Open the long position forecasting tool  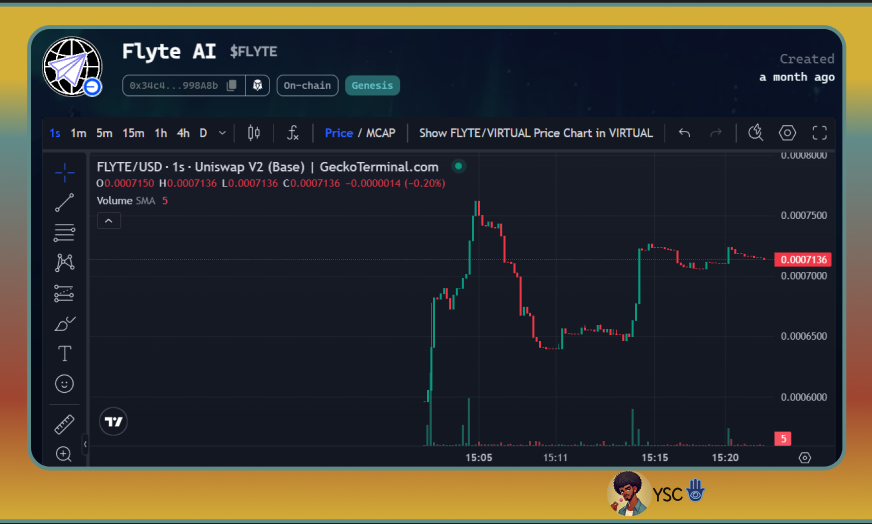pos(65,293)
